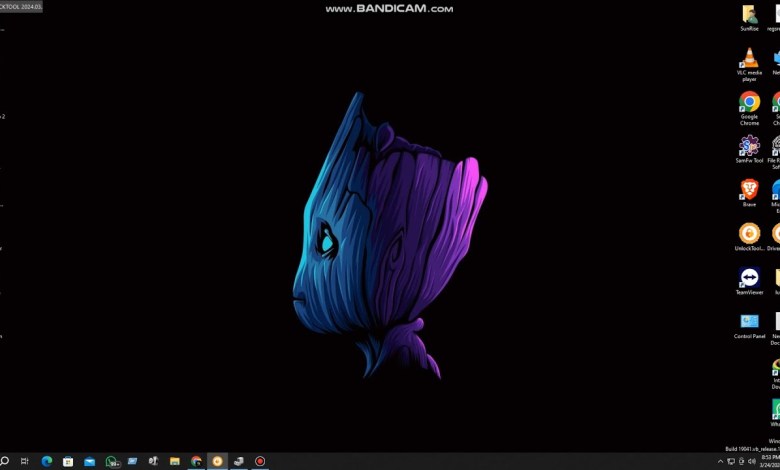Open the Brave browser desktop icon
Screen dimensions: 780x470
(x=749, y=193)
